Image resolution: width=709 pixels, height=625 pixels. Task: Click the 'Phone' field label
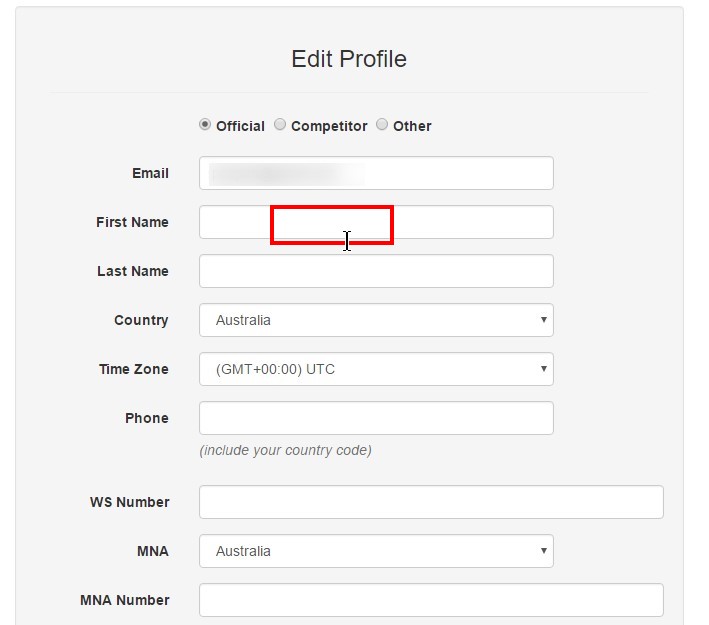147,418
